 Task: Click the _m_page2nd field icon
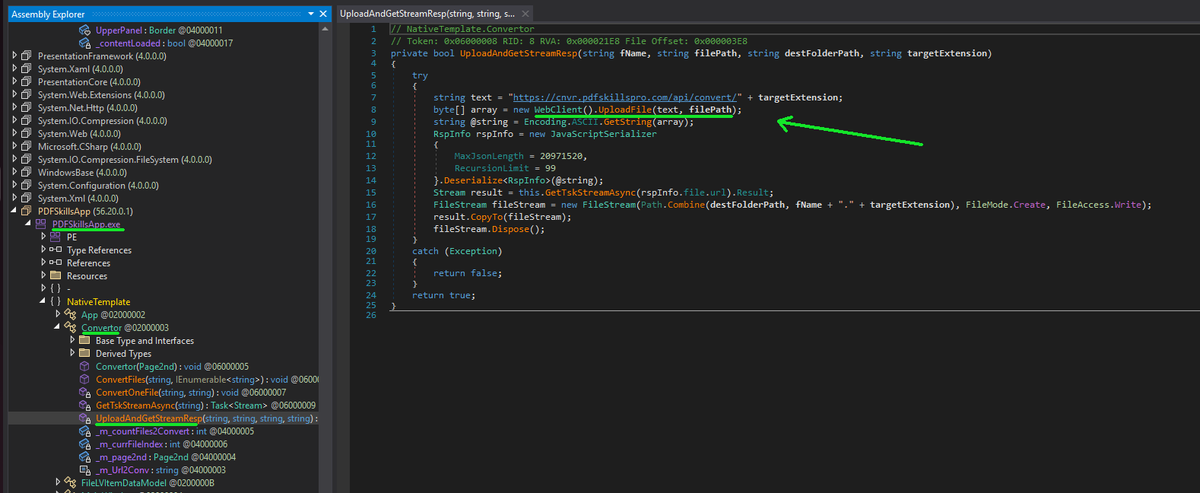(x=85, y=456)
